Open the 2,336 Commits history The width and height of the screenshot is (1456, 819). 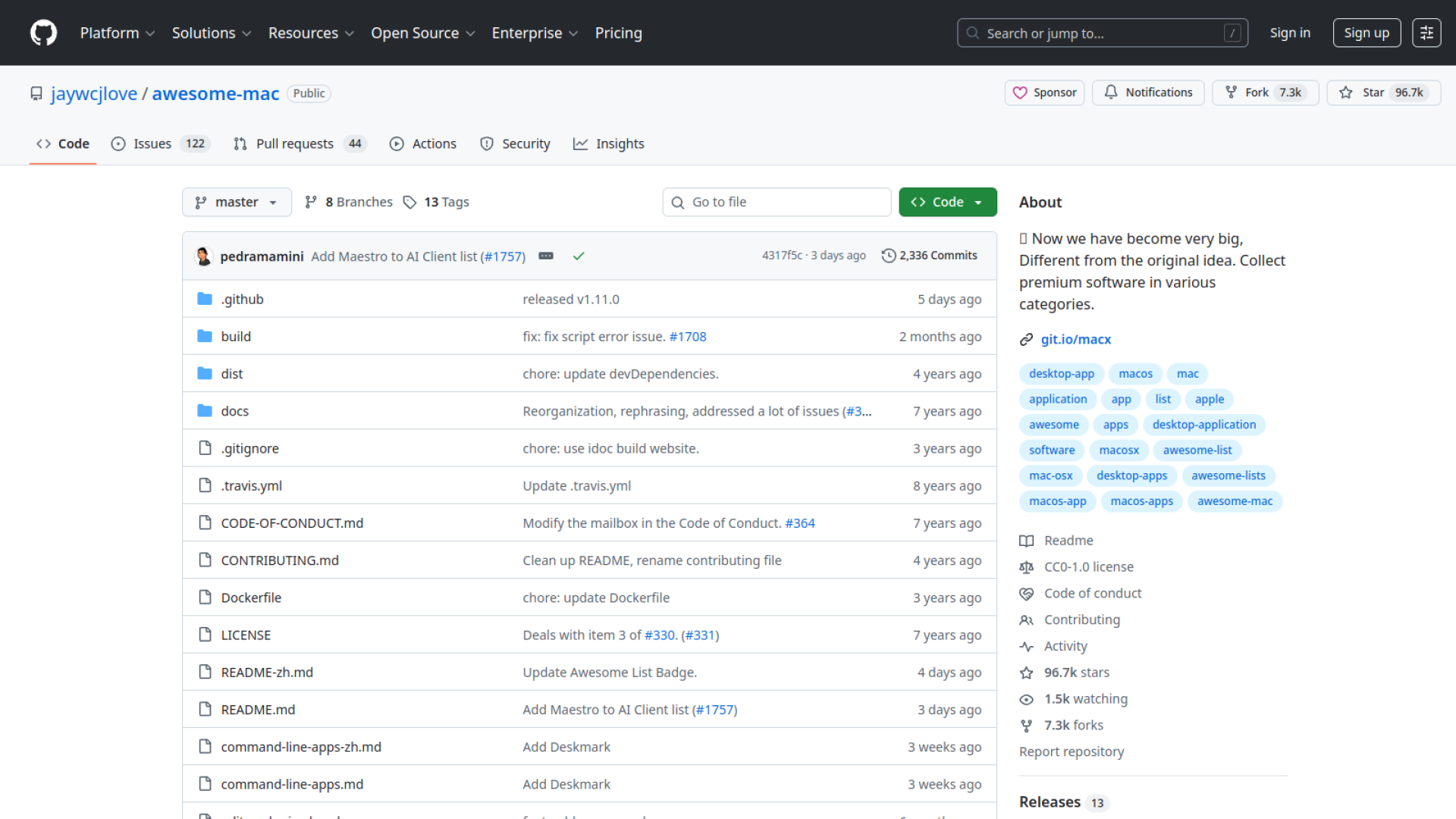pos(930,256)
